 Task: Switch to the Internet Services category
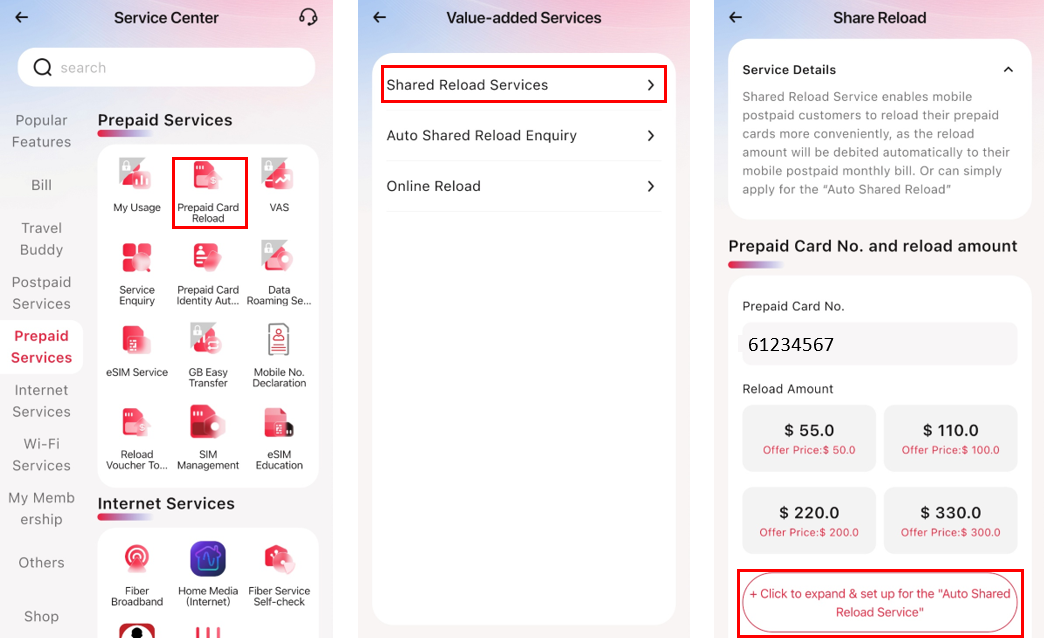(41, 401)
